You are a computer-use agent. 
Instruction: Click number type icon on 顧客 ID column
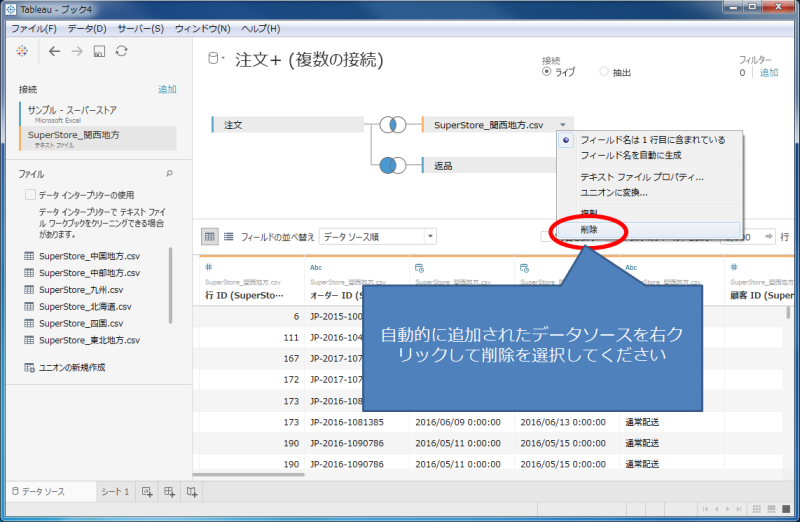pyautogui.click(x=734, y=267)
